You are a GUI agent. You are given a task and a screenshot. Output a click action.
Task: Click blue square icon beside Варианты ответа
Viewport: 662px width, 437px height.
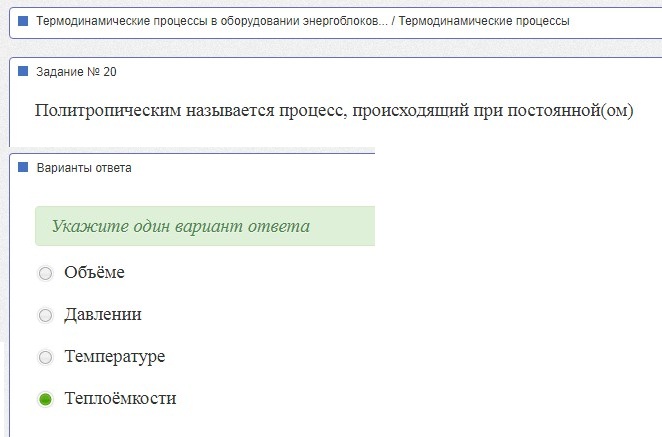23,167
